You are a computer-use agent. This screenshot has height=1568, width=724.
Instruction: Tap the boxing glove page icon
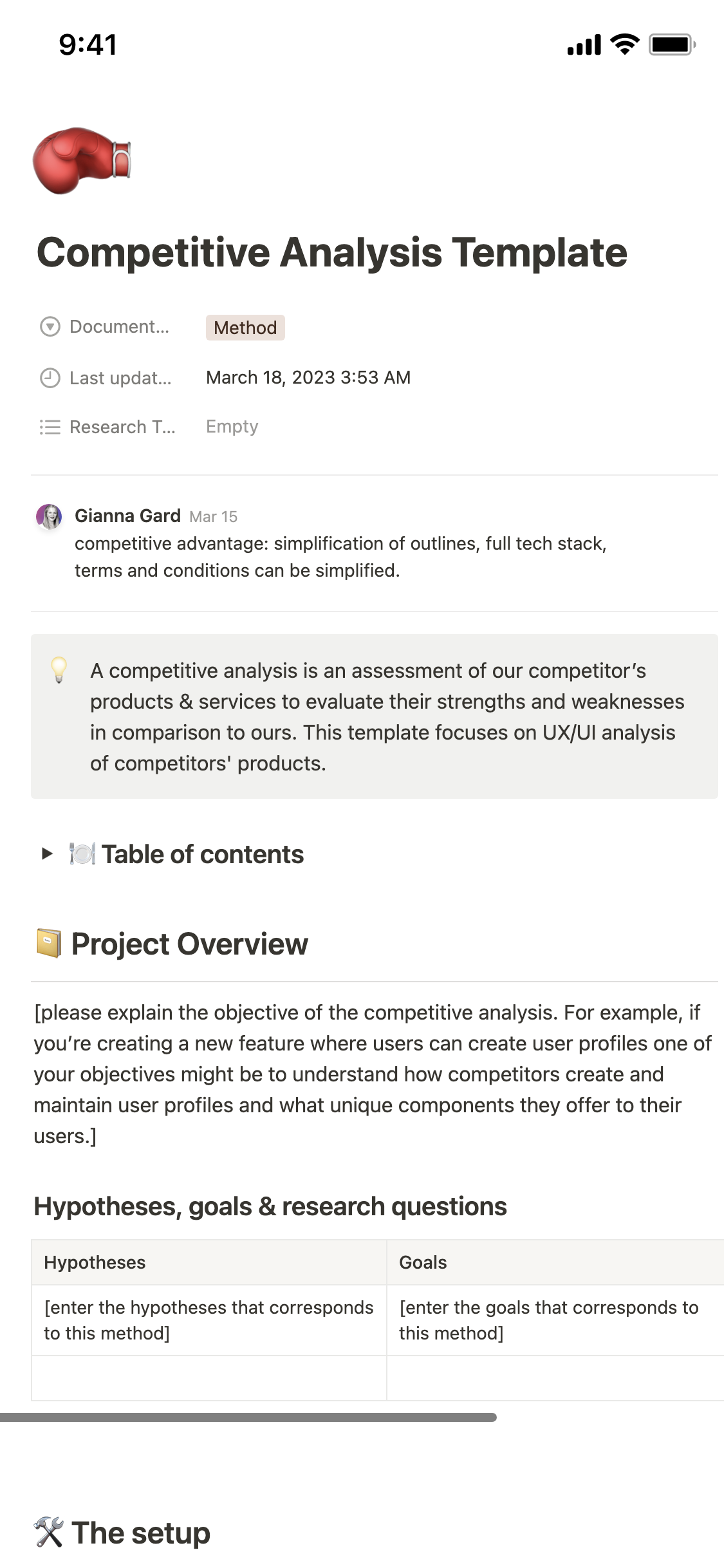pos(81,160)
